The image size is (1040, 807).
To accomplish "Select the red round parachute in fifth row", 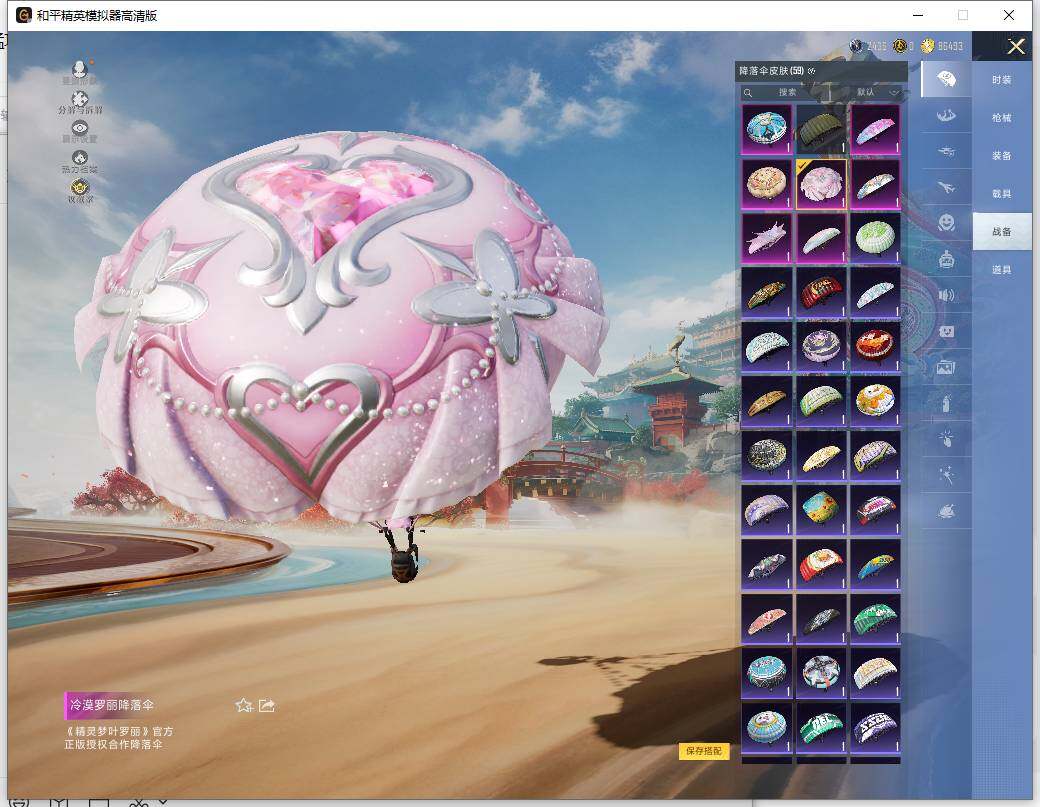I will point(875,347).
